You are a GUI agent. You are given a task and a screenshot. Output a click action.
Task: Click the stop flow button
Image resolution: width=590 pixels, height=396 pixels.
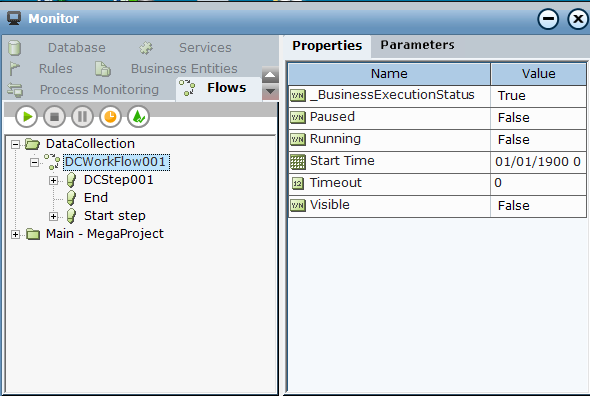(55, 117)
